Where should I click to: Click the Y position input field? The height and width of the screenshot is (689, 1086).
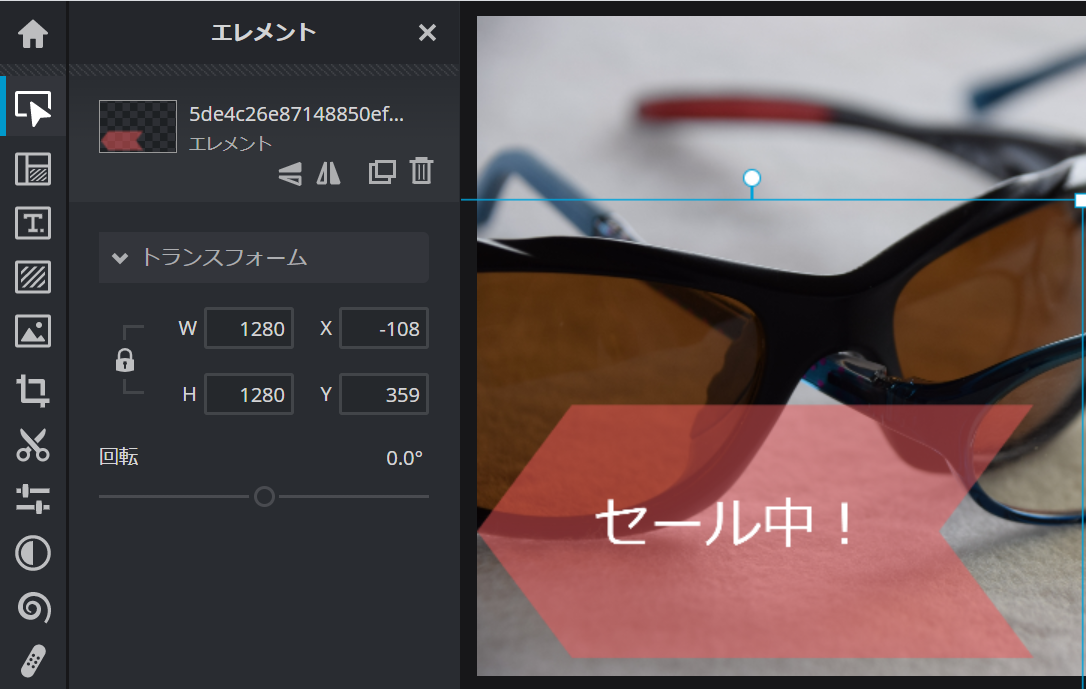(x=384, y=394)
